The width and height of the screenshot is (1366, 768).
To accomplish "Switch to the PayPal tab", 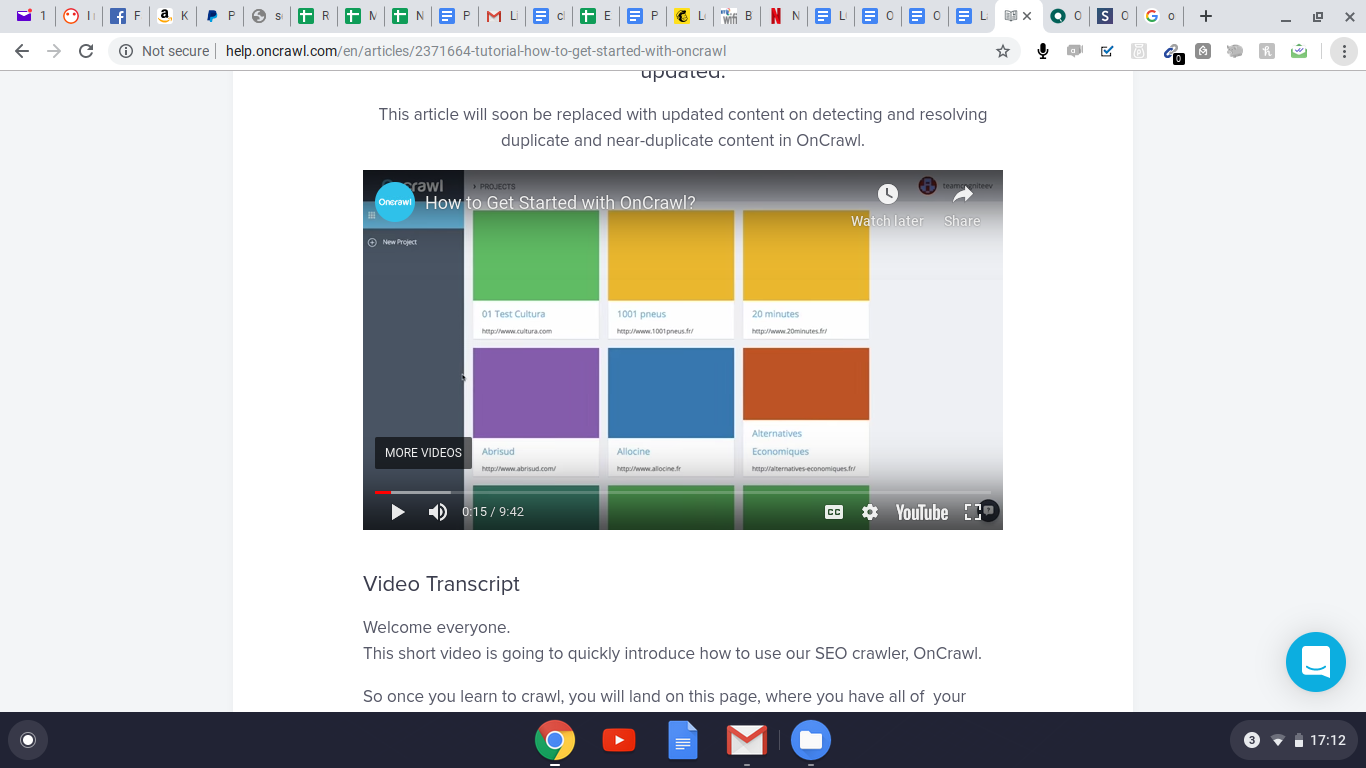I will tap(220, 16).
